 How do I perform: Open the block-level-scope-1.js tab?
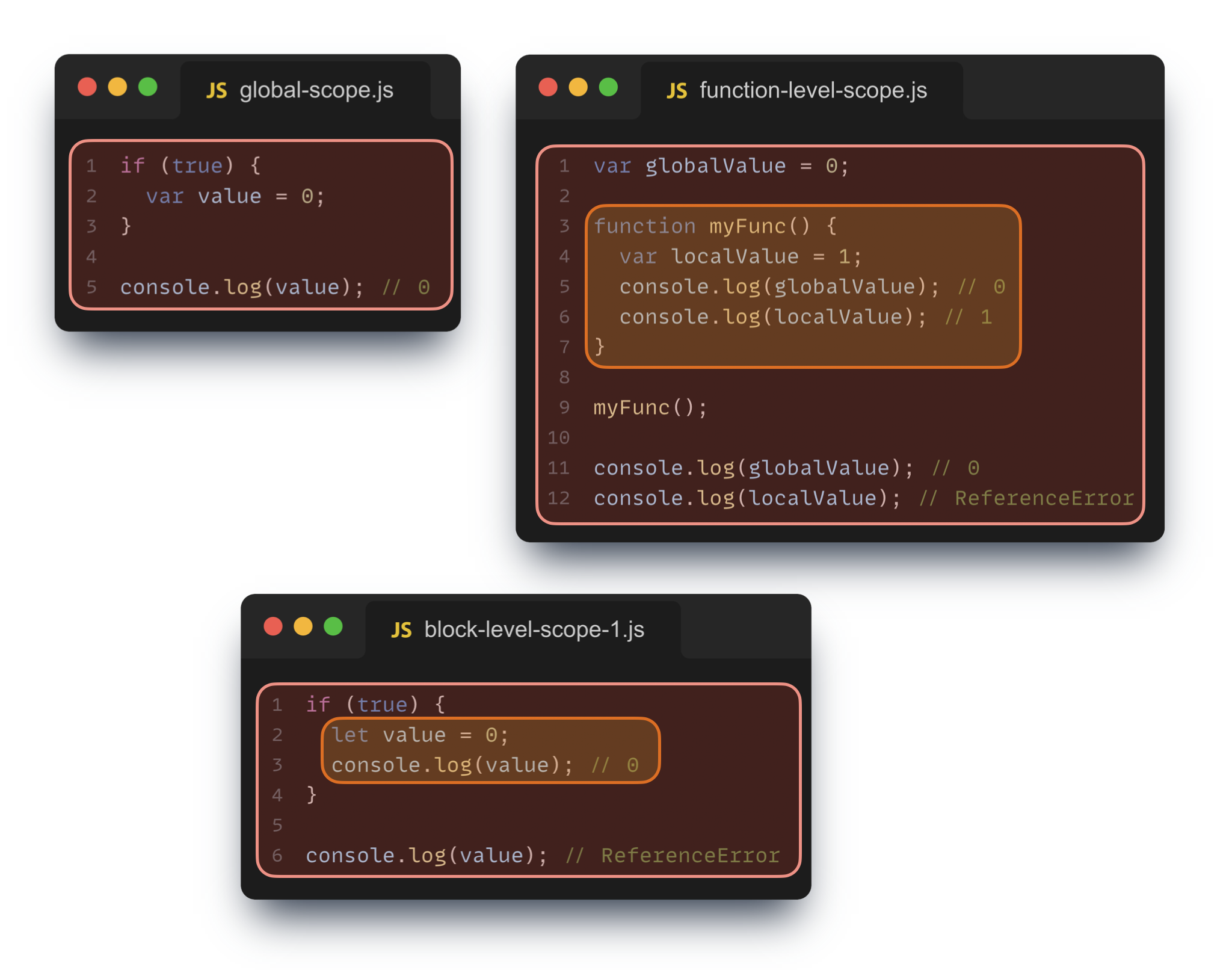point(534,630)
